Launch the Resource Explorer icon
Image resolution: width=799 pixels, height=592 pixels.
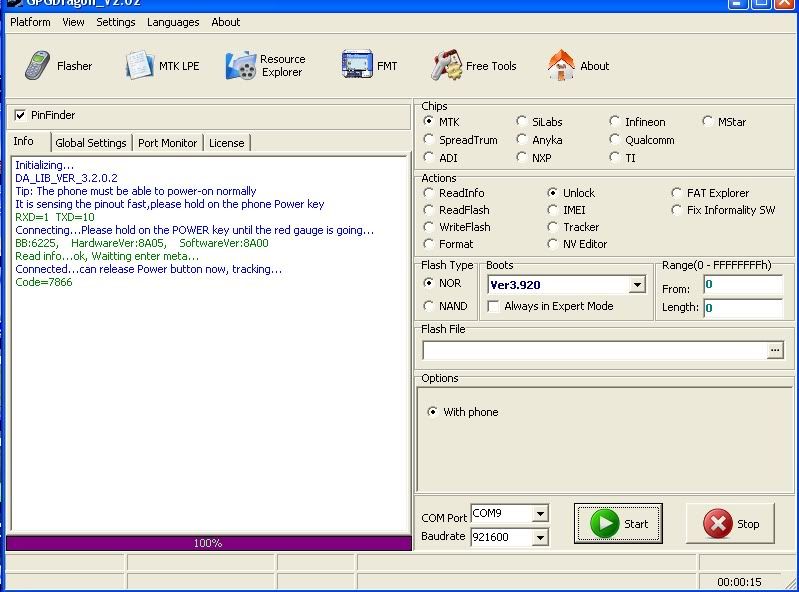point(241,65)
